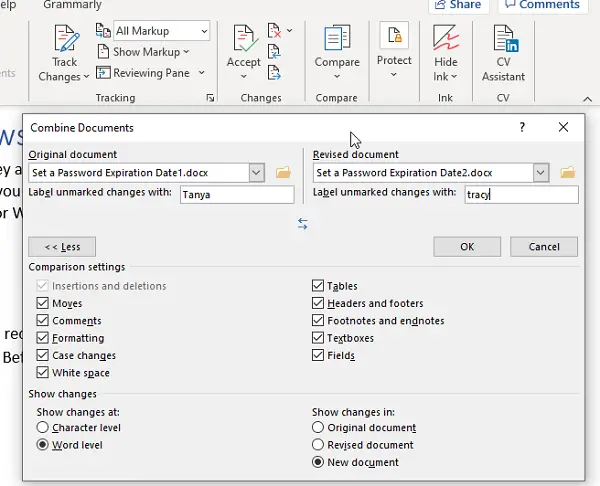Expand Track Changes dropdown arrow
Image resolution: width=600 pixels, height=486 pixels.
[x=86, y=77]
